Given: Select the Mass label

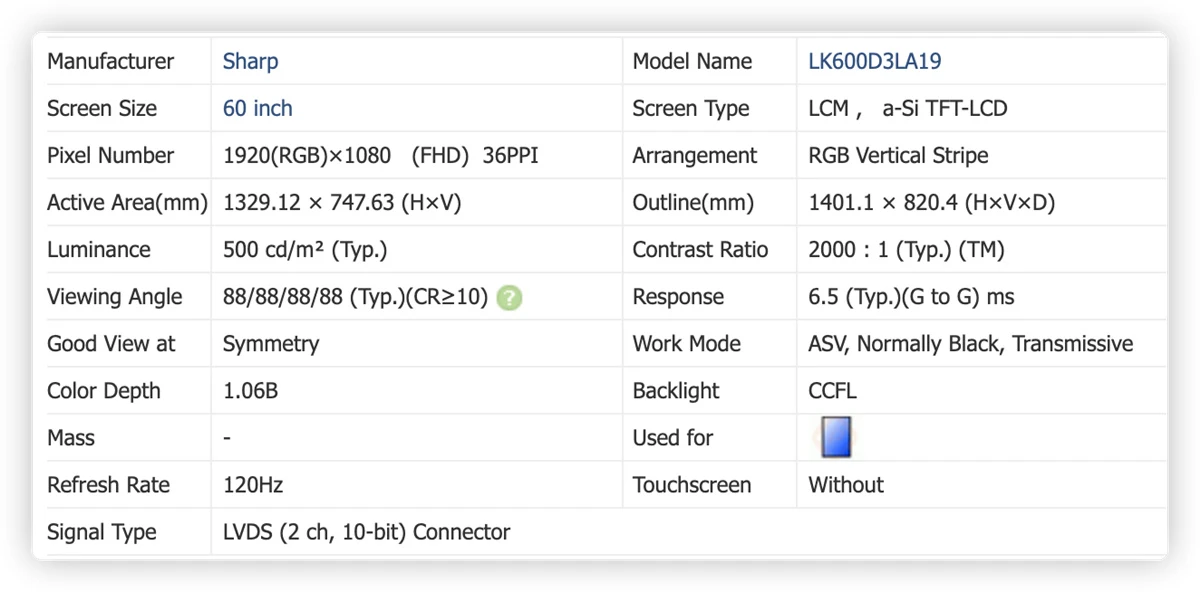Looking at the screenshot, I should tap(71, 438).
